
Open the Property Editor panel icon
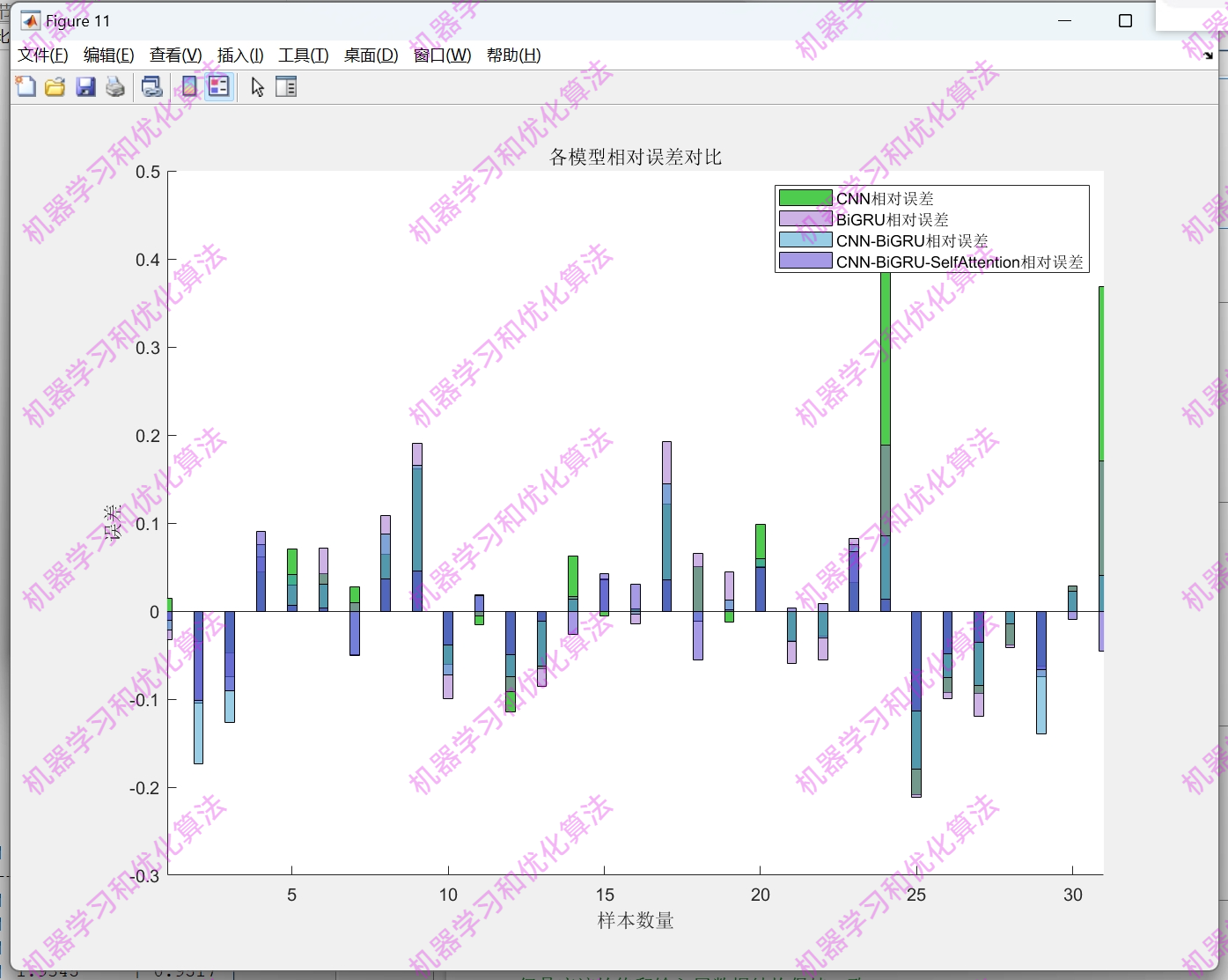pos(286,86)
